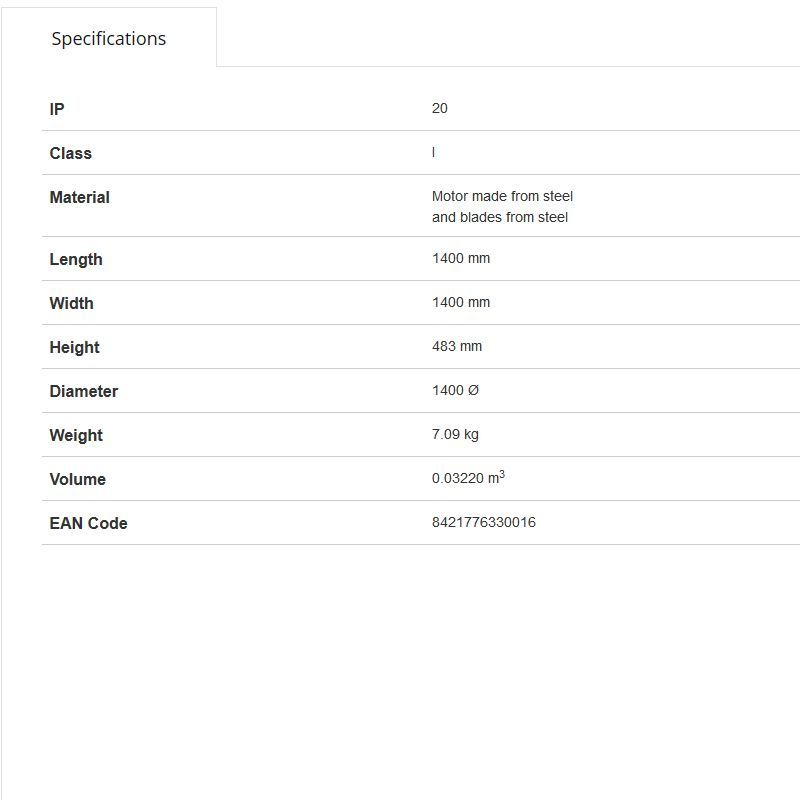Click the Height row label
800x800 pixels.
point(74,347)
